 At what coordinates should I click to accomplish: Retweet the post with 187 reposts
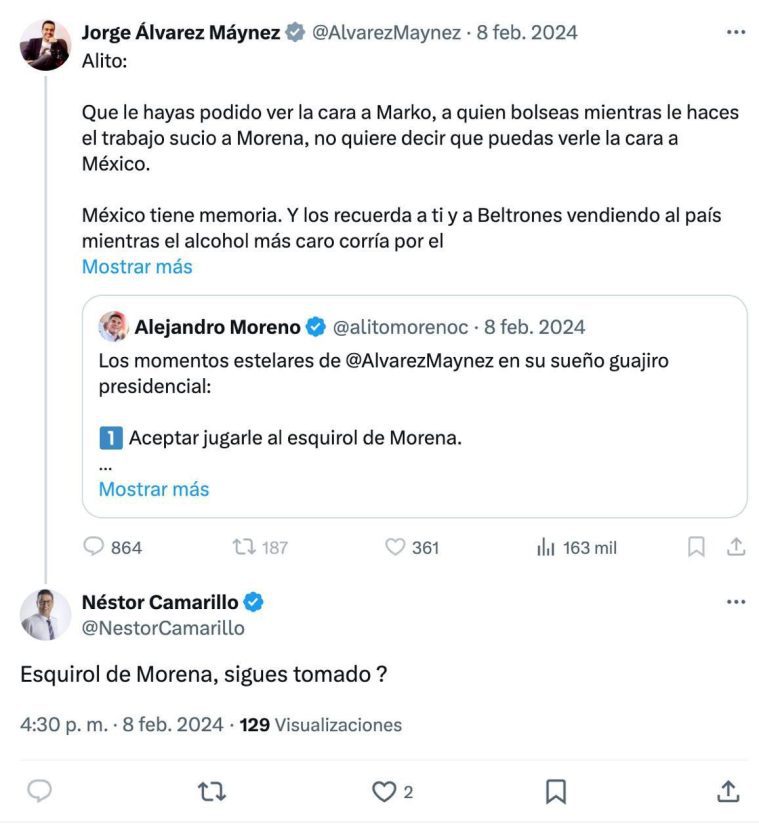(x=244, y=547)
